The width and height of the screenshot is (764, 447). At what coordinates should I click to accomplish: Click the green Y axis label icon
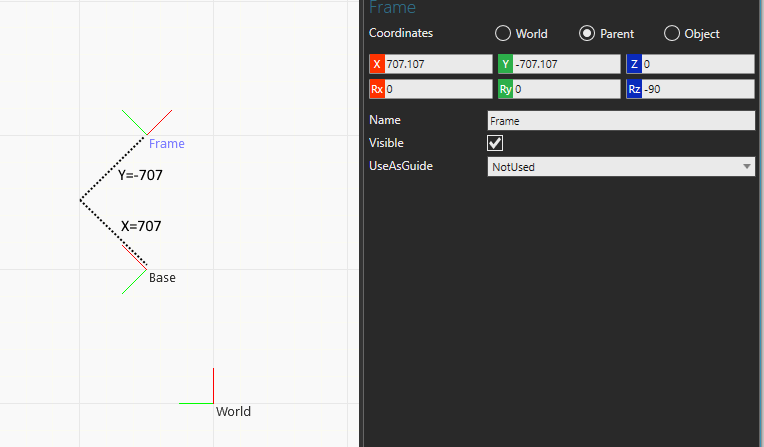[506, 64]
